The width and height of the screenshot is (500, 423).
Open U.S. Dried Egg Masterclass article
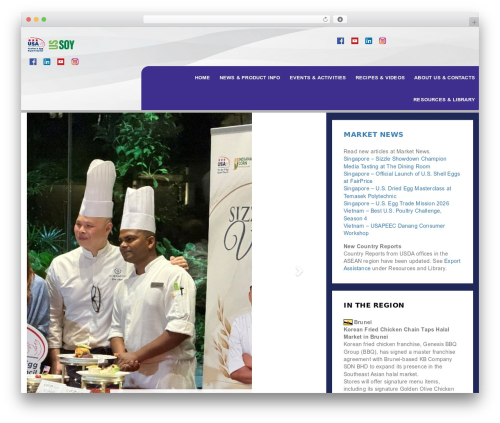click(x=397, y=192)
